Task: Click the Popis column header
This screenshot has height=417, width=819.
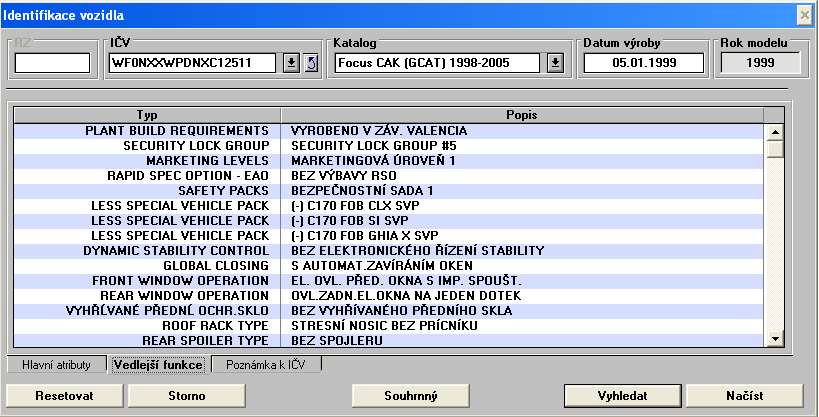Action: 524,114
